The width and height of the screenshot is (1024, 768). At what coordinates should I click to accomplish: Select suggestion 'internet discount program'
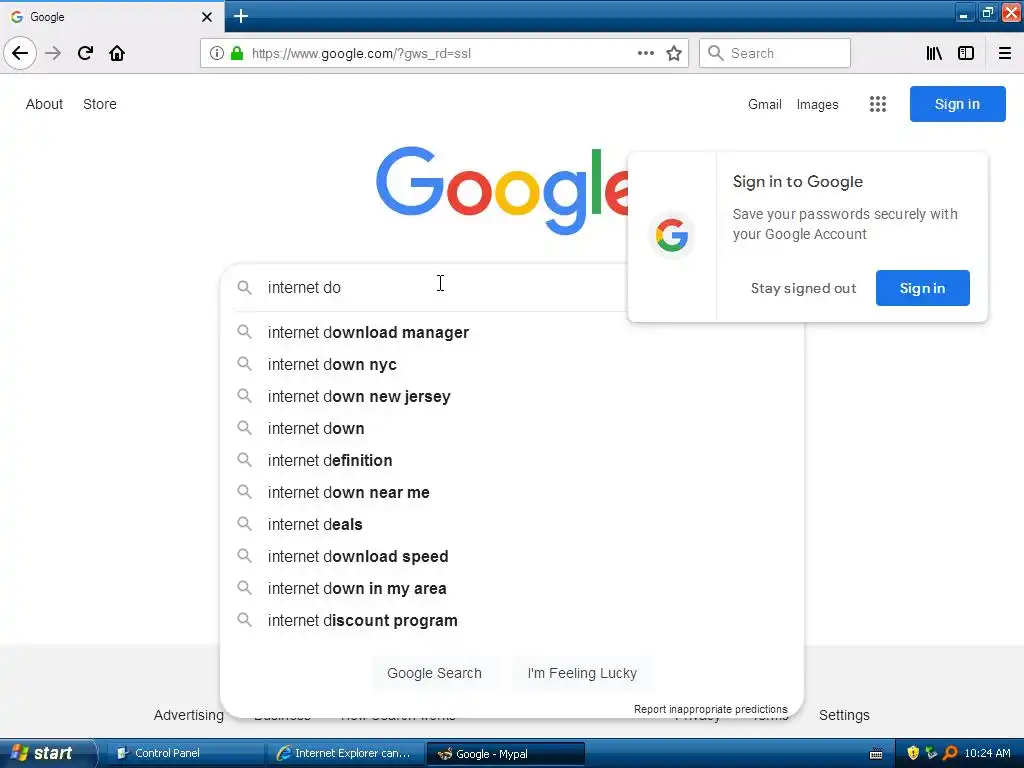click(x=512, y=620)
